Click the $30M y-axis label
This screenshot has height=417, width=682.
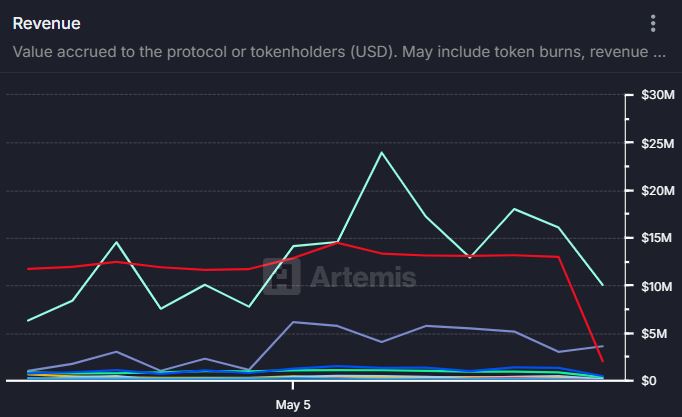658,94
